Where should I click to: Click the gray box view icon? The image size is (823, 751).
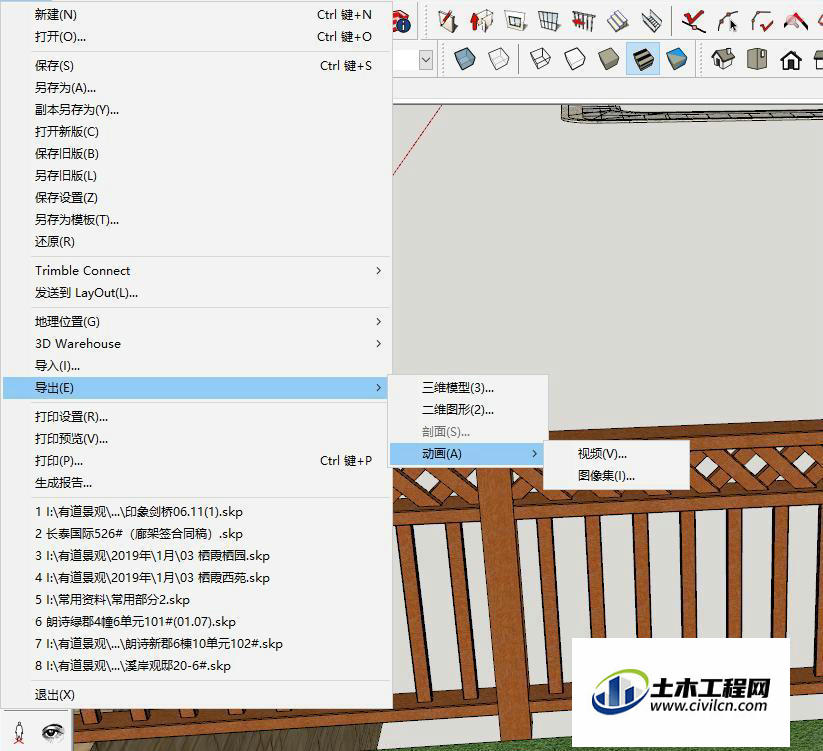[757, 59]
